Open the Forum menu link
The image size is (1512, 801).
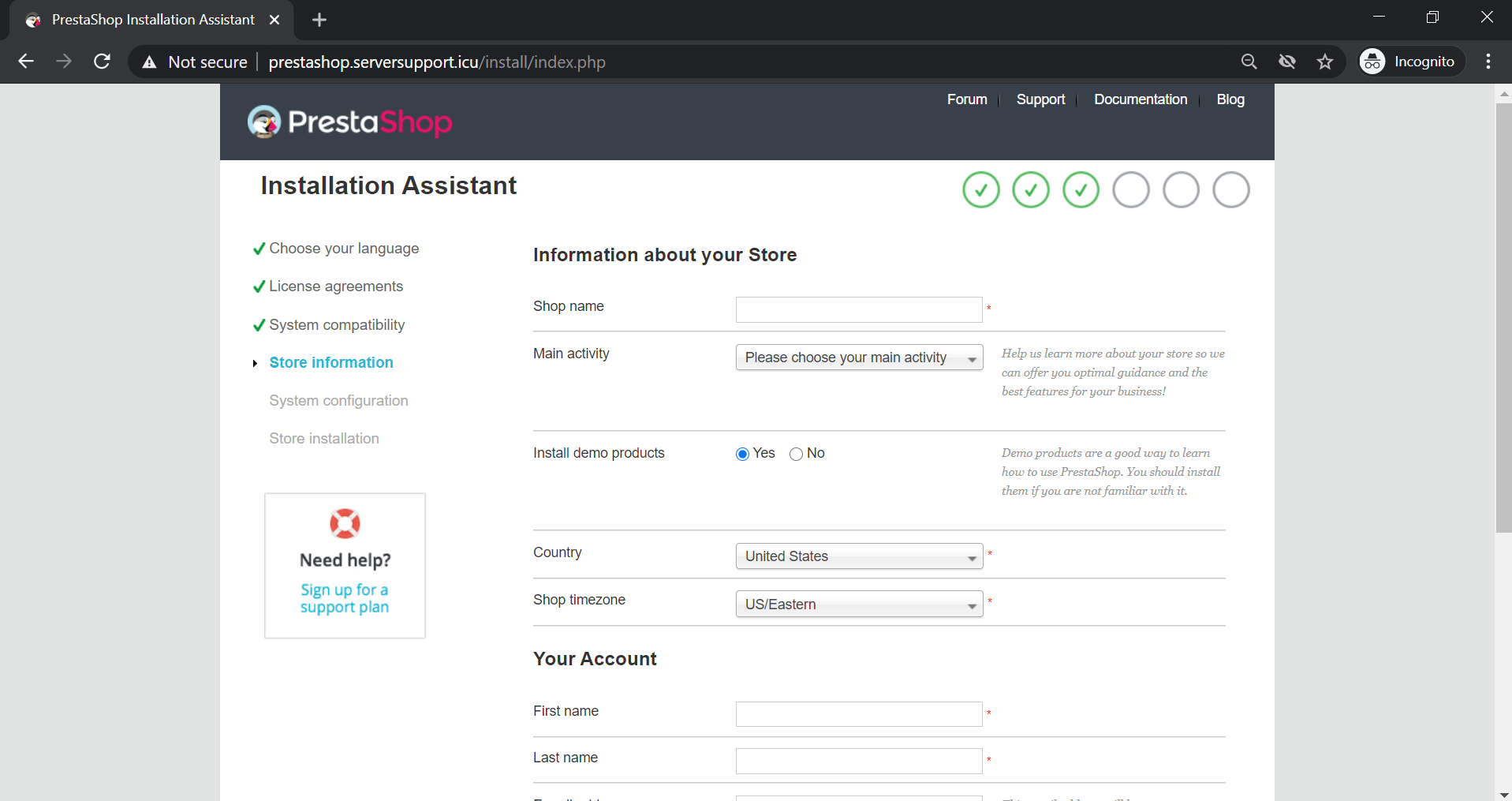point(966,99)
